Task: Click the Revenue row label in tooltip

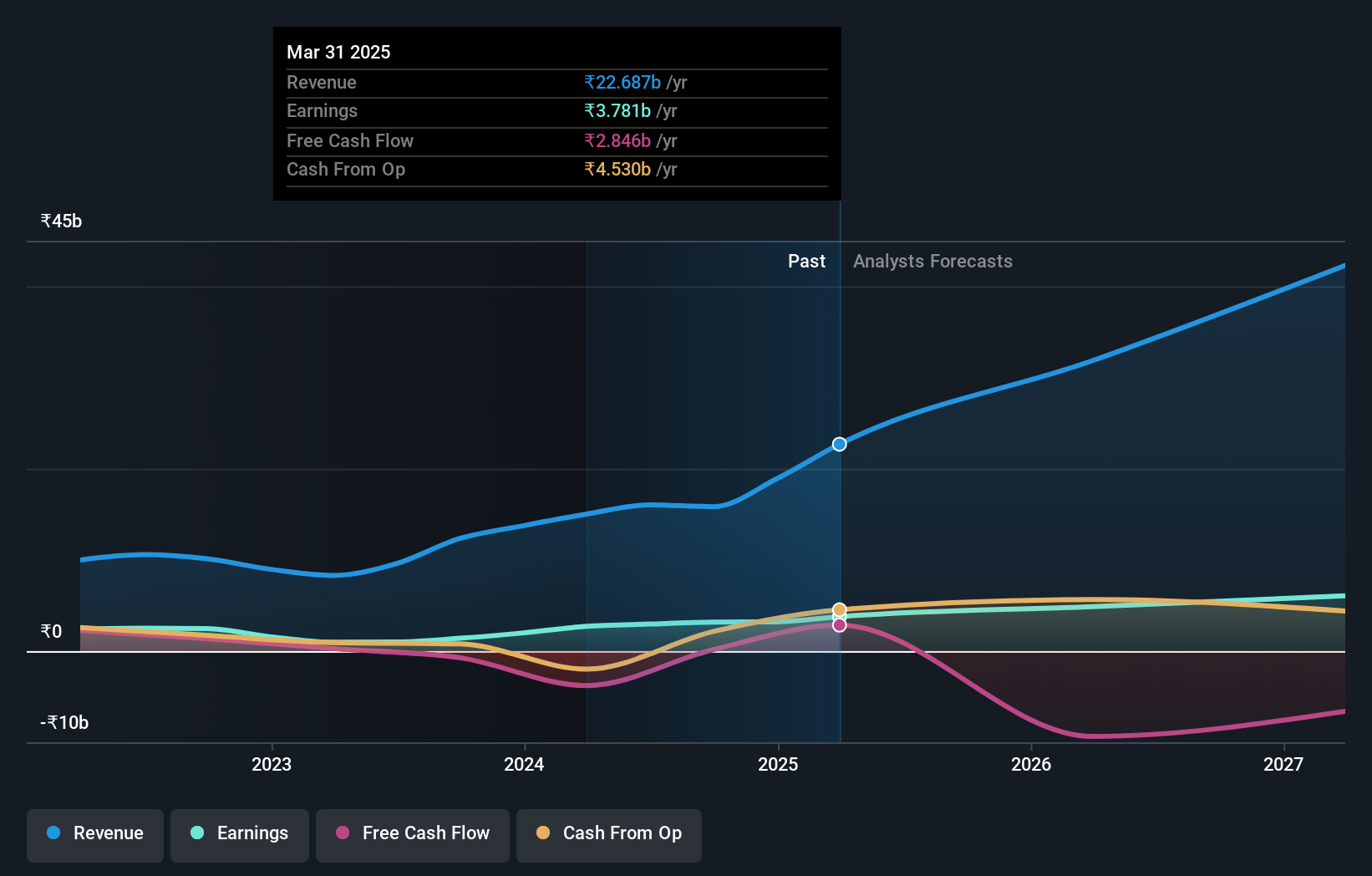Action: [322, 82]
